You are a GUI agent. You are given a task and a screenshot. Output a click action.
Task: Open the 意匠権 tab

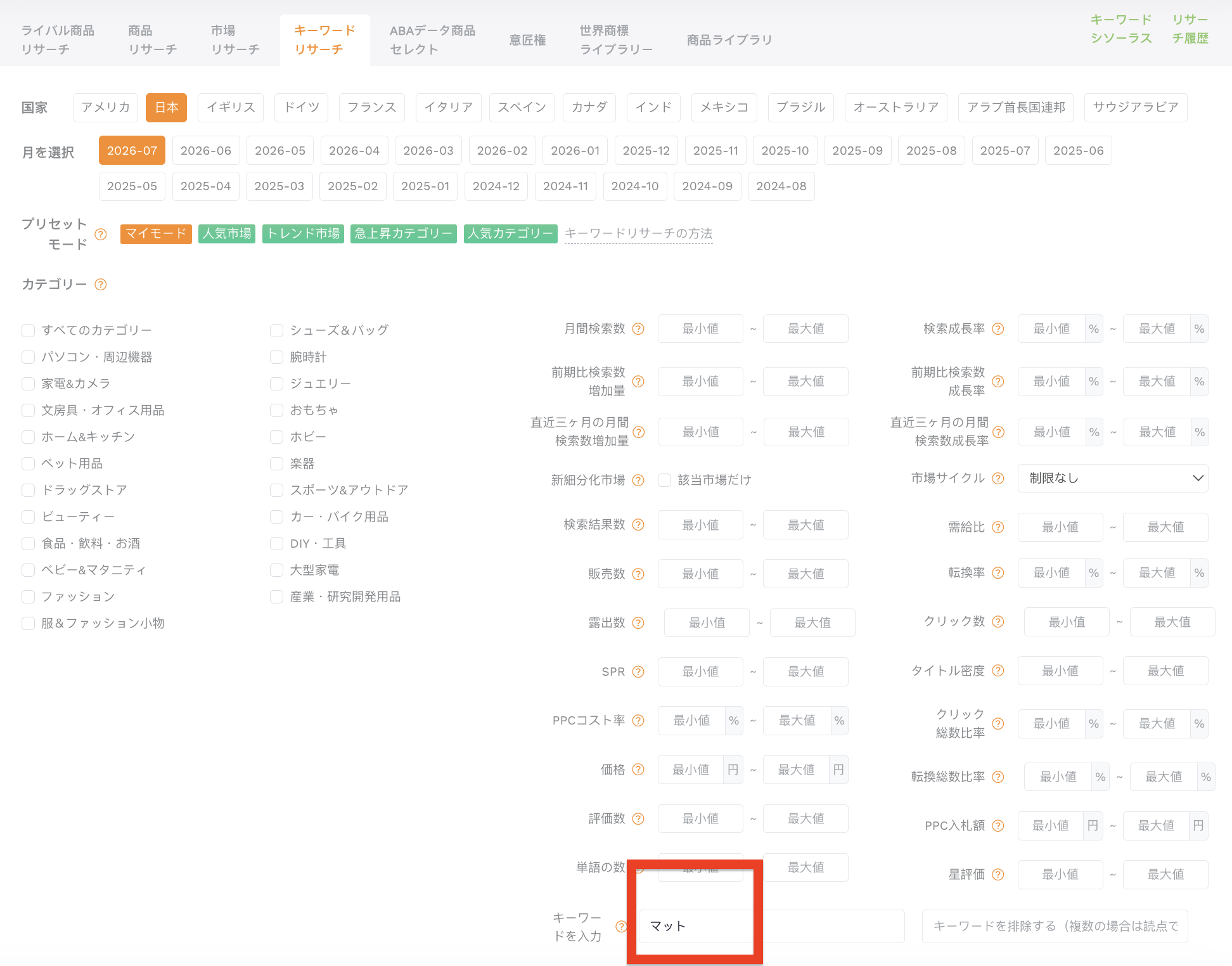click(x=527, y=40)
